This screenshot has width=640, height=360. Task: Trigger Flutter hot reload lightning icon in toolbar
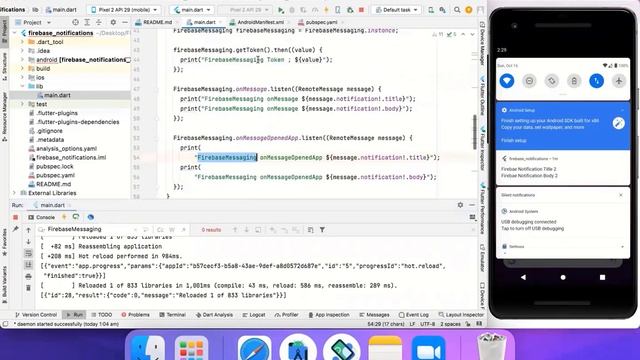click(x=326, y=9)
